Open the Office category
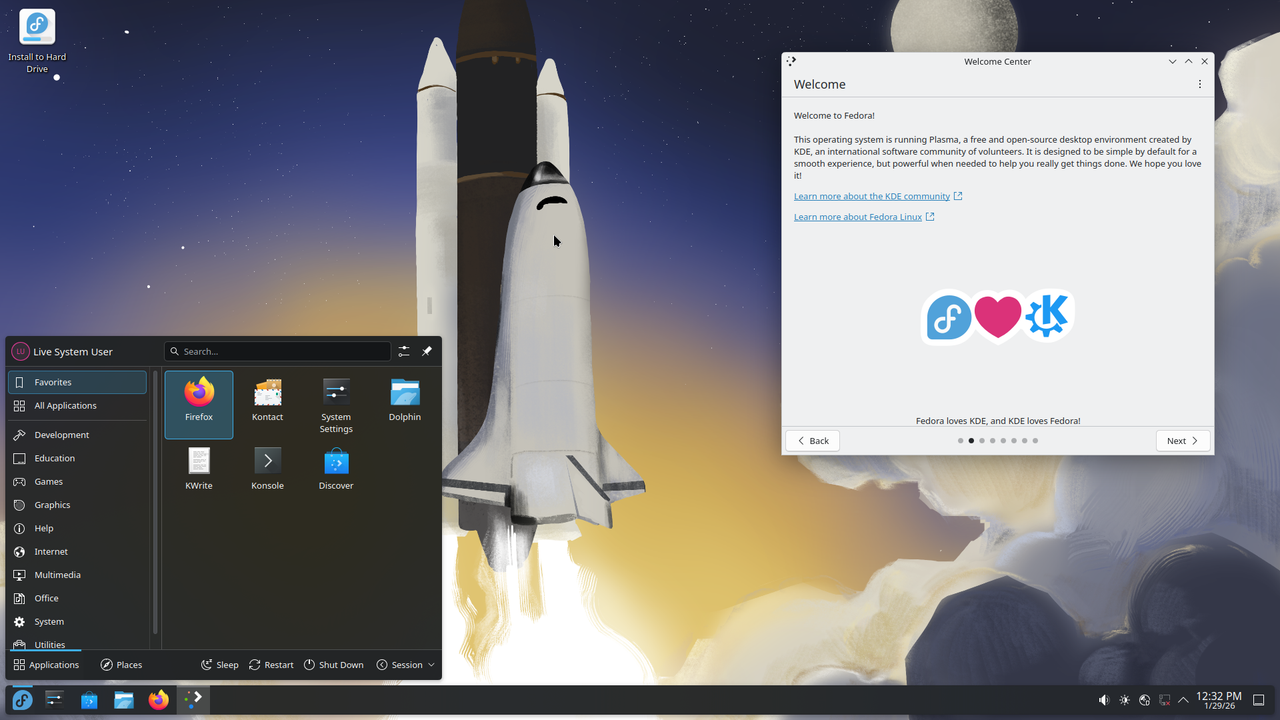Screen dimensions: 1280x720 coord(77,598)
